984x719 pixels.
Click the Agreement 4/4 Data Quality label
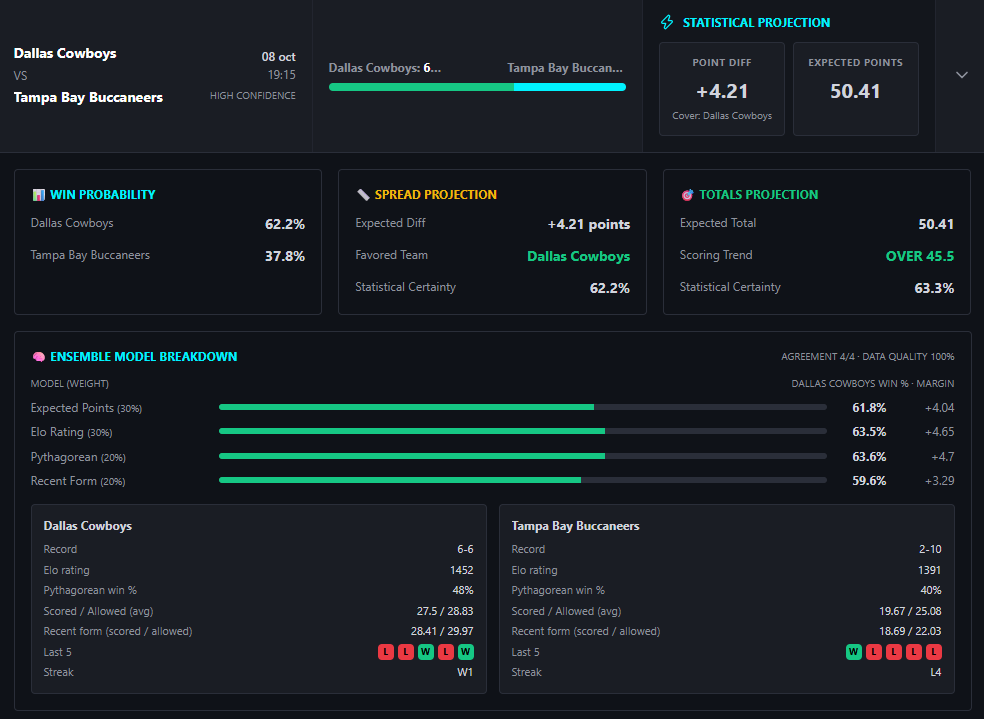pyautogui.click(x=867, y=356)
